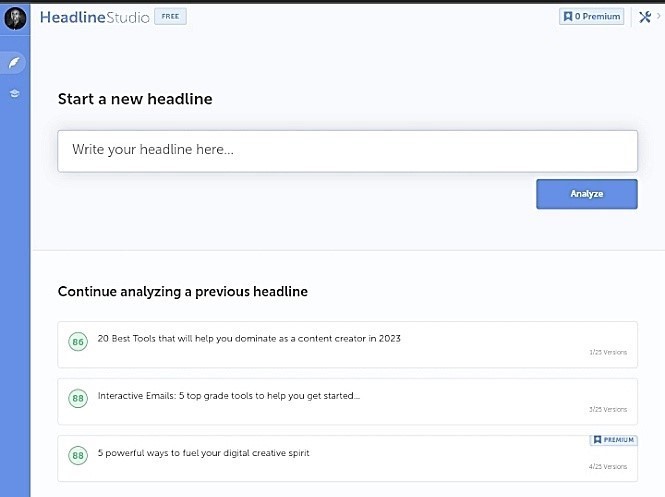665x497 pixels.
Task: Open the 'Interactive Emails' previous headline
Action: pyautogui.click(x=347, y=402)
